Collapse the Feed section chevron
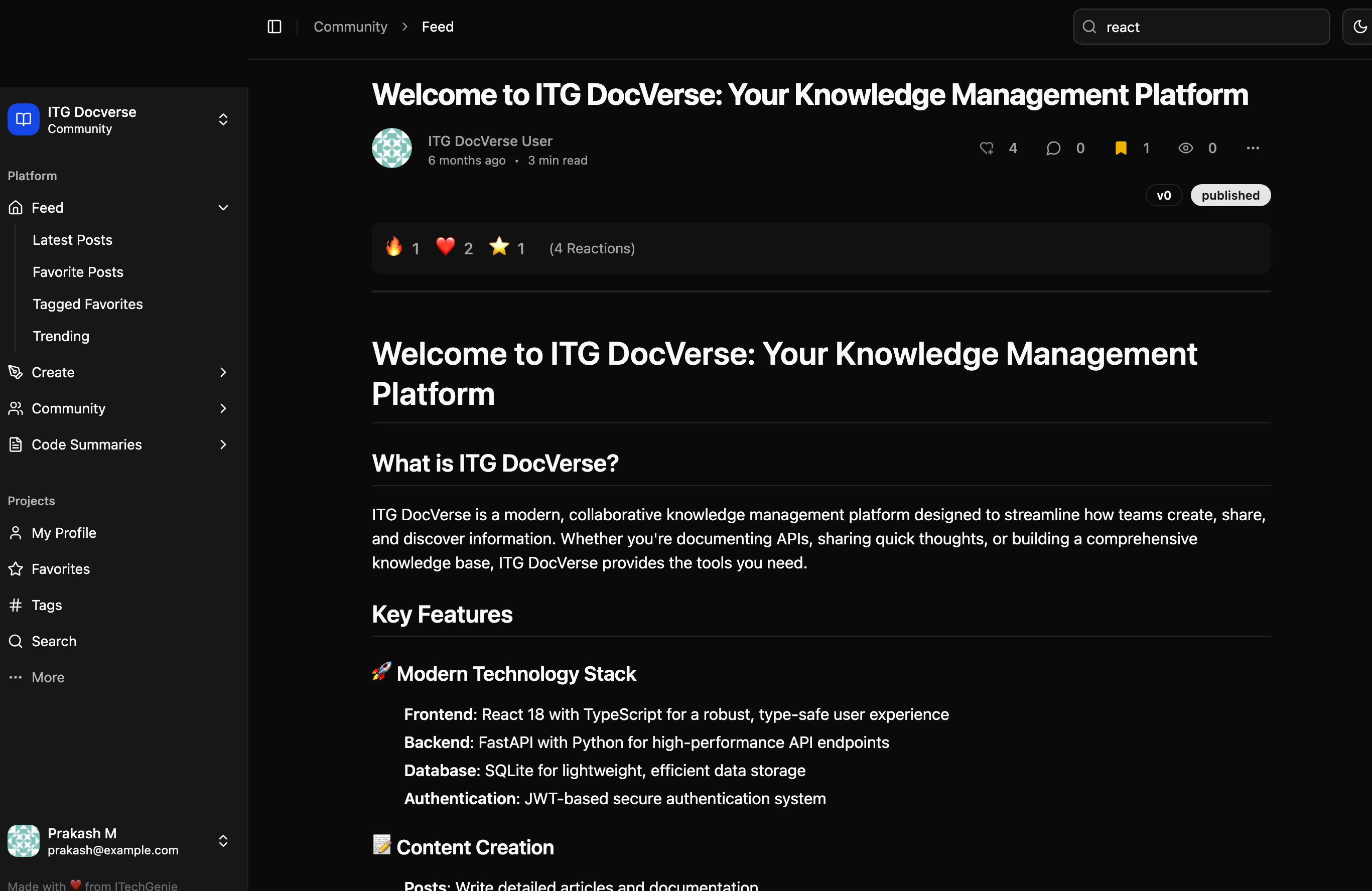1372x891 pixels. point(223,208)
